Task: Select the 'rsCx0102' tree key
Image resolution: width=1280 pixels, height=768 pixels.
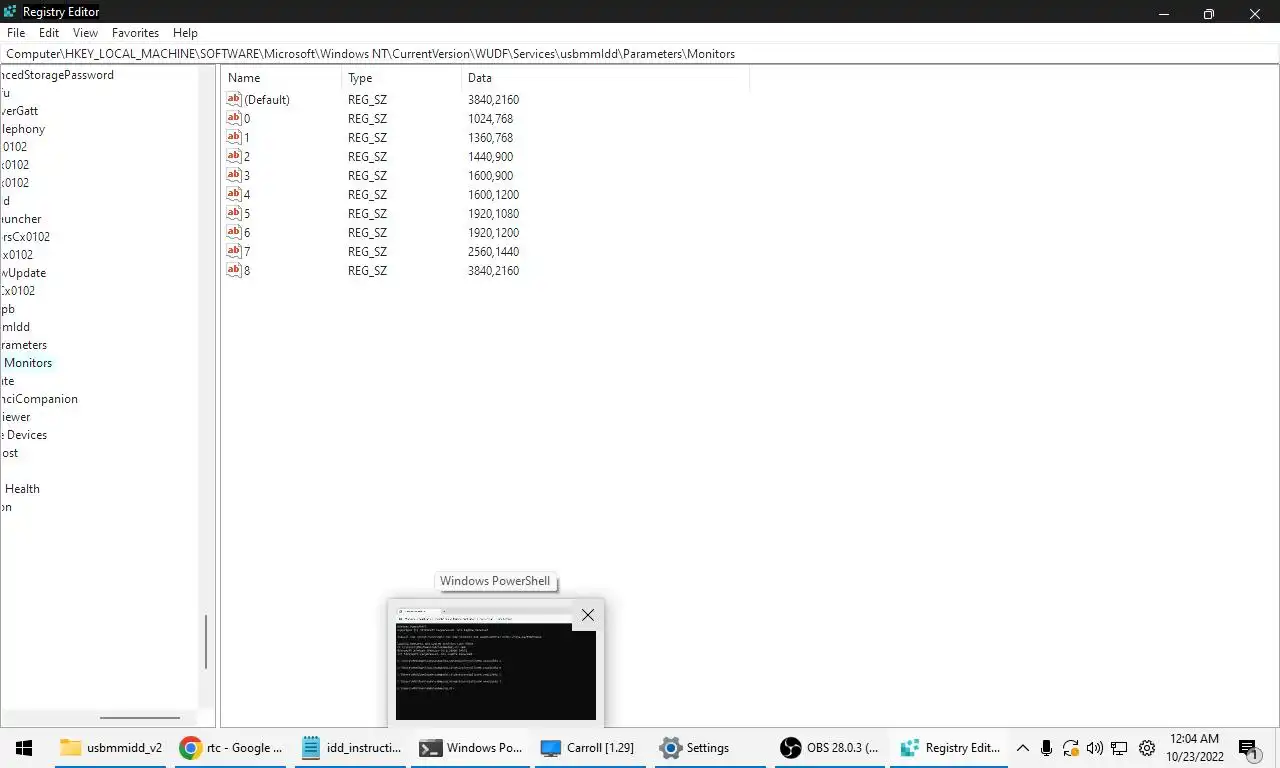Action: 25,237
